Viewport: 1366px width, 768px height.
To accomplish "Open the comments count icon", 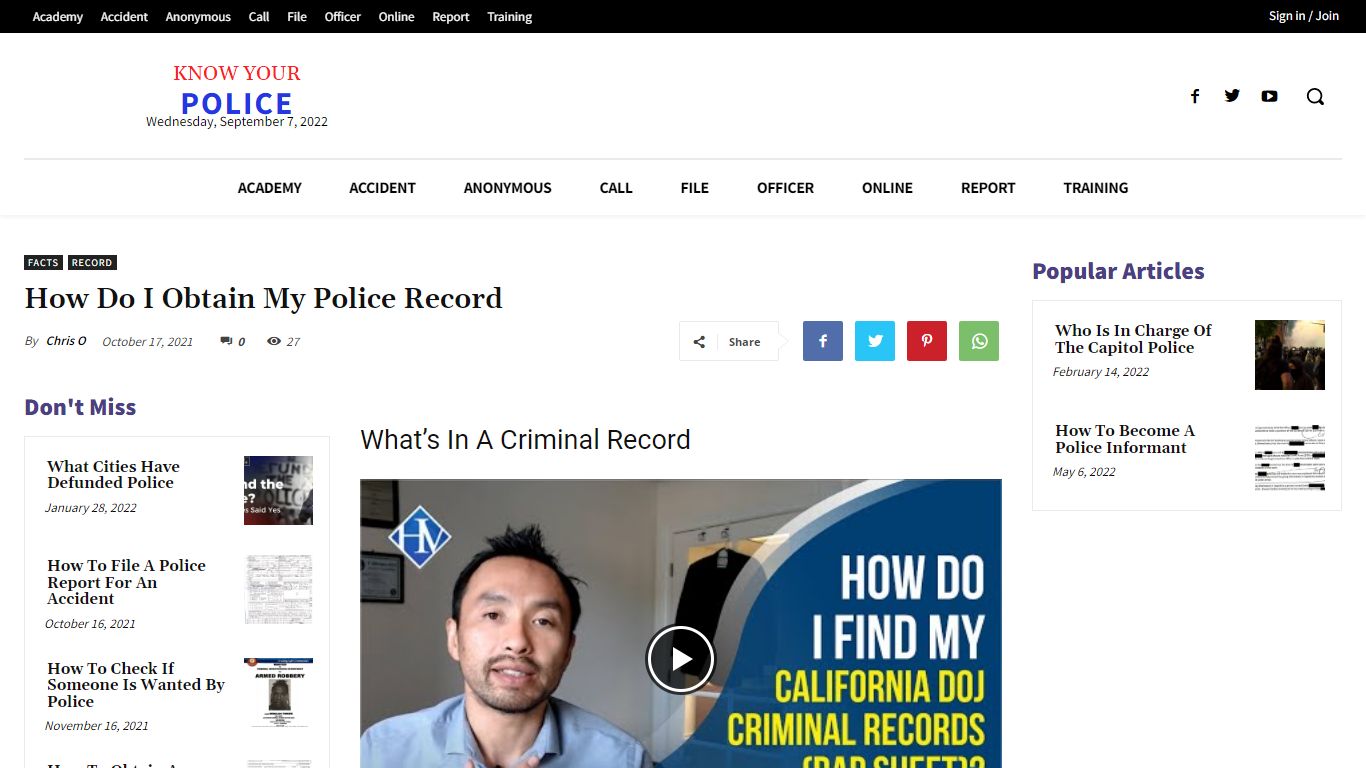I will point(226,341).
